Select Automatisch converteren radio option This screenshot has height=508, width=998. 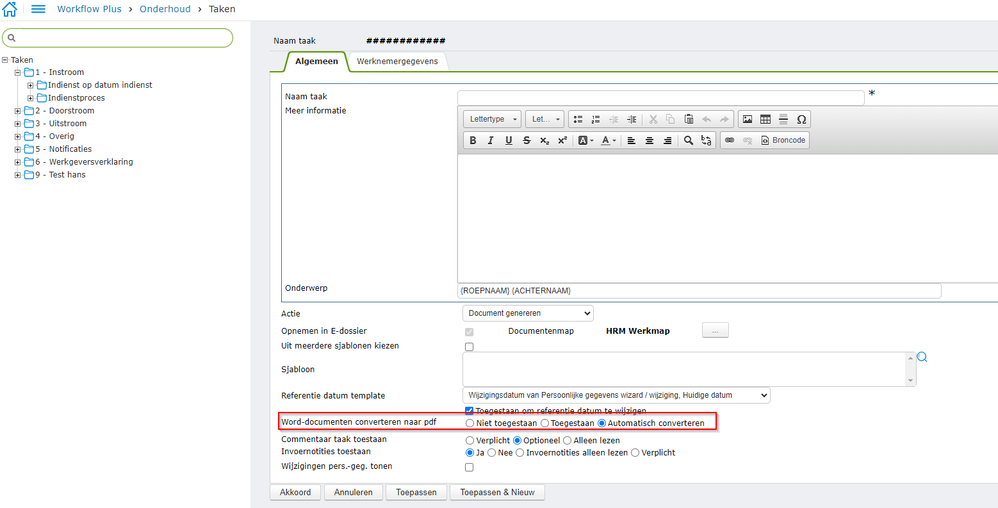click(601, 423)
